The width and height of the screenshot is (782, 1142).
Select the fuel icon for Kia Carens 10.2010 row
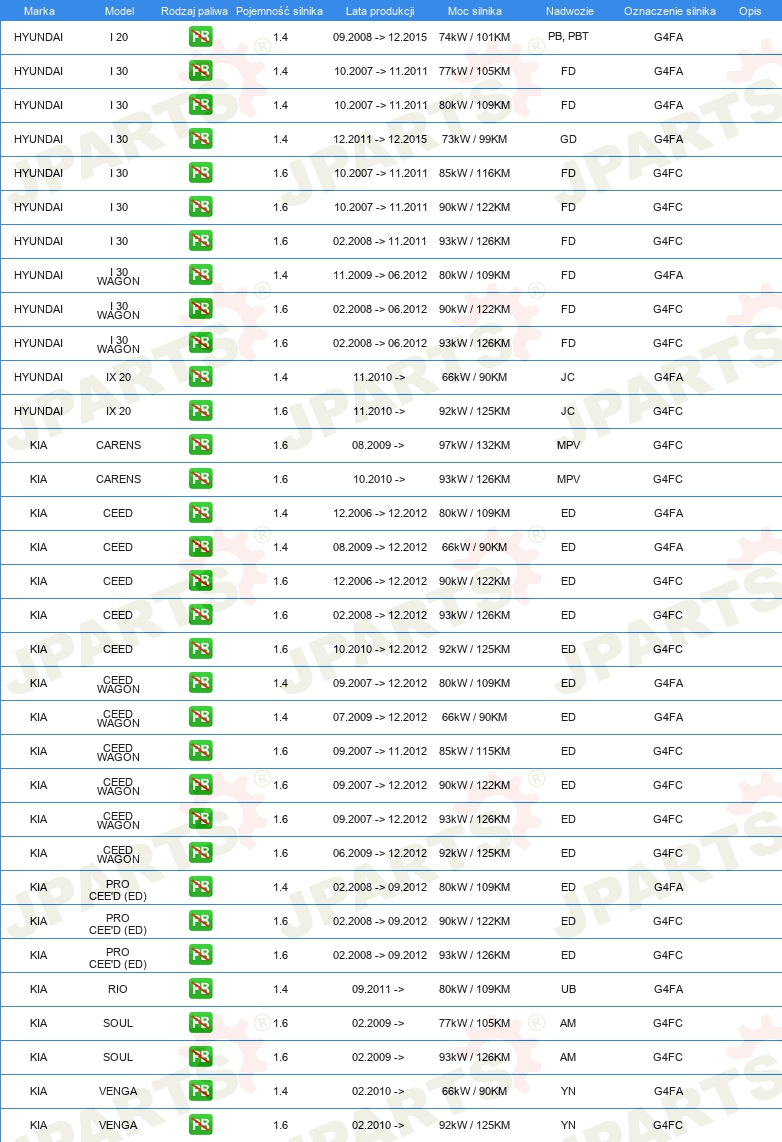coord(200,479)
